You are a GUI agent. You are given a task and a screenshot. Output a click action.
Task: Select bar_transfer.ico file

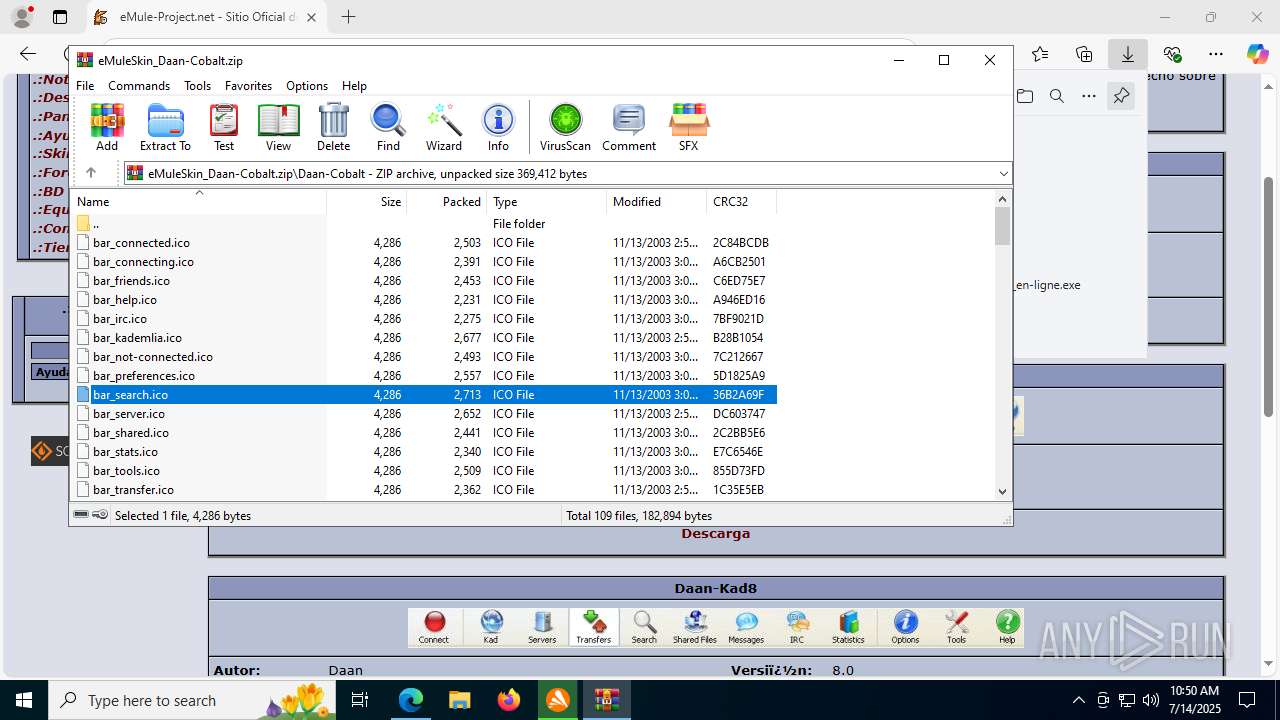[424, 489]
